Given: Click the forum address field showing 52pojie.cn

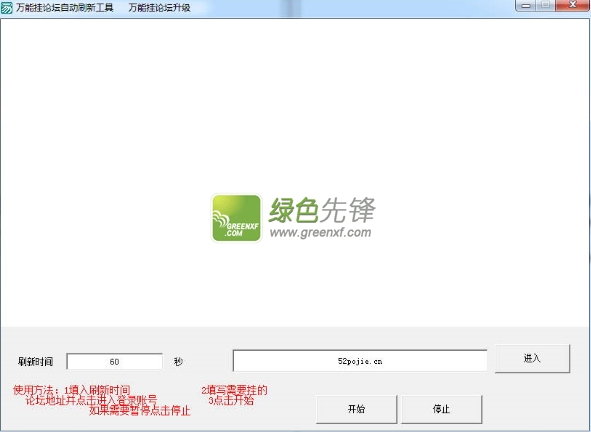Looking at the screenshot, I should 360,361.
